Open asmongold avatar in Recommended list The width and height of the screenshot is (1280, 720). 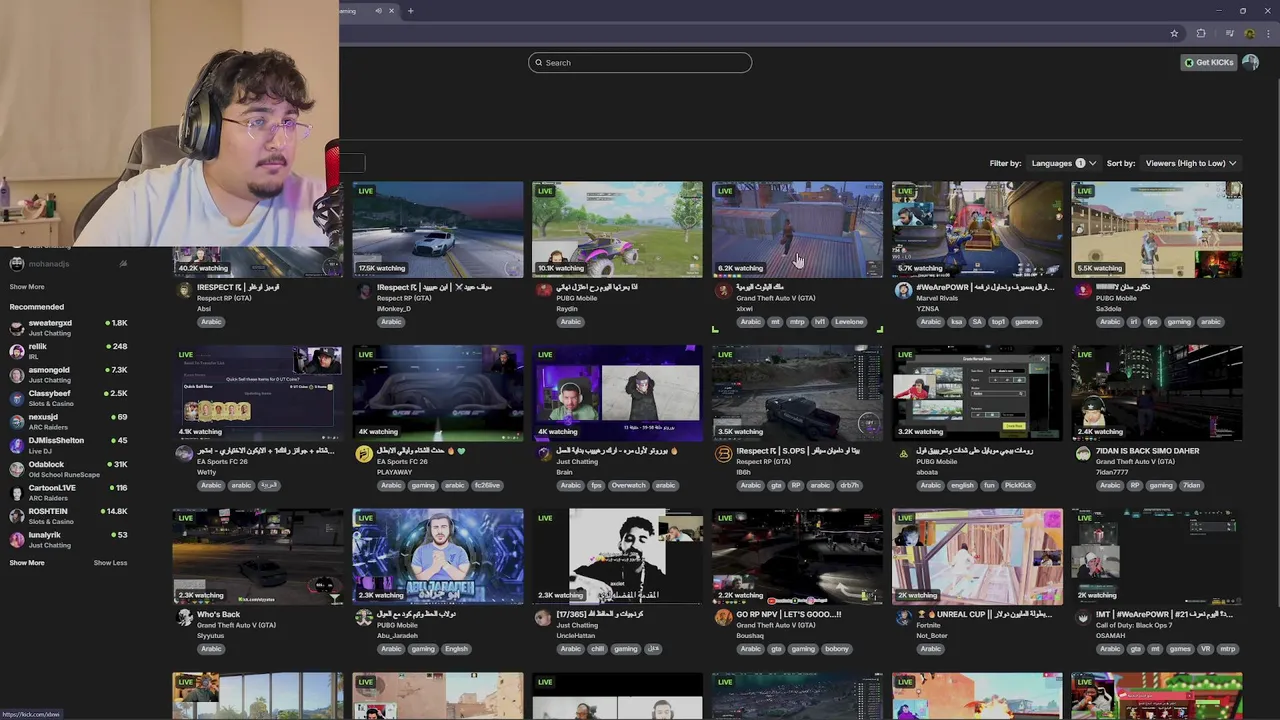tap(16, 375)
